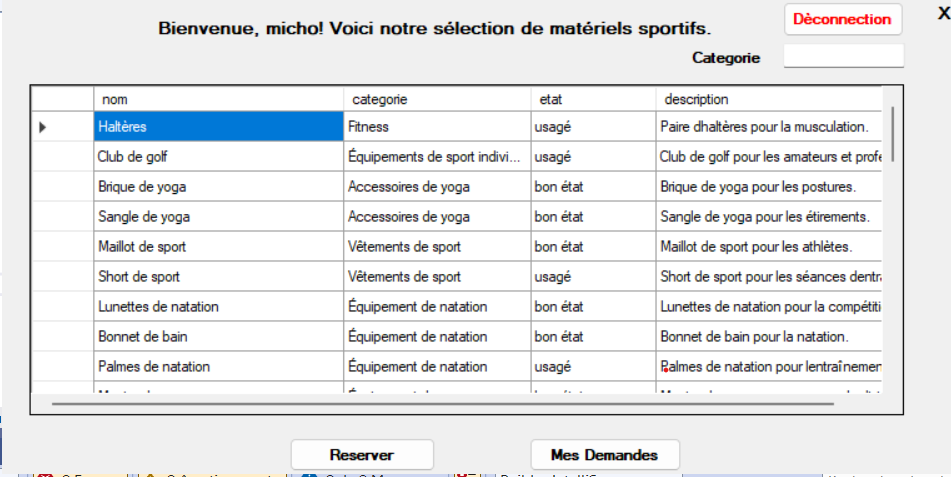Select the Haltères row using its arrow header
Image resolution: width=951 pixels, height=477 pixels.
click(62, 127)
